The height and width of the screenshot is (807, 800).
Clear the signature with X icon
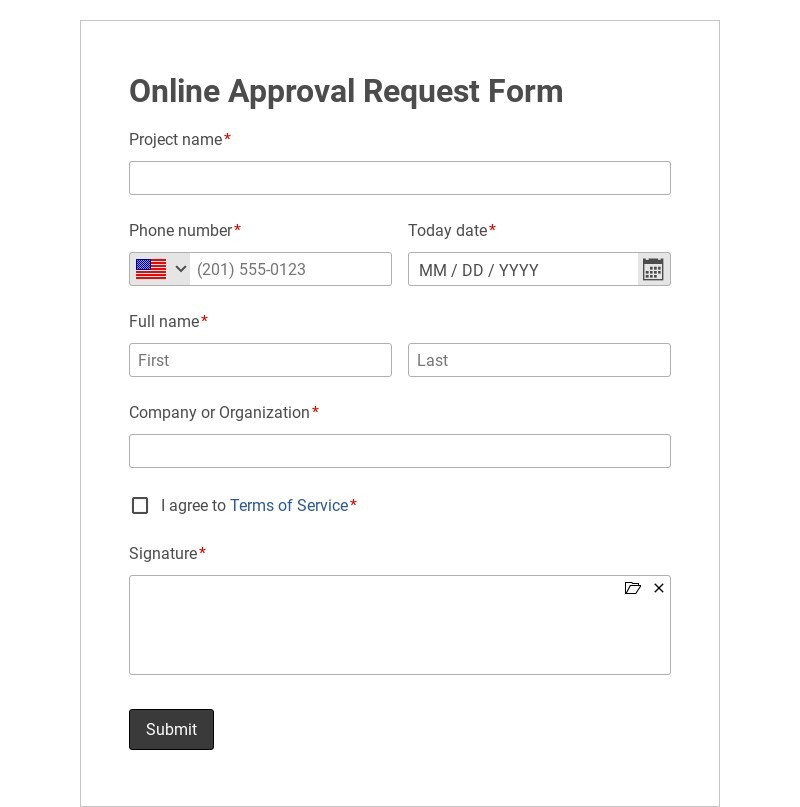(x=659, y=588)
